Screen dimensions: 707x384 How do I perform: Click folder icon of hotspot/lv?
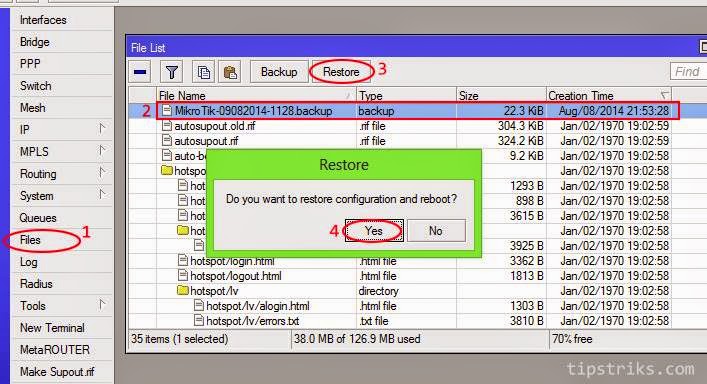coord(183,290)
